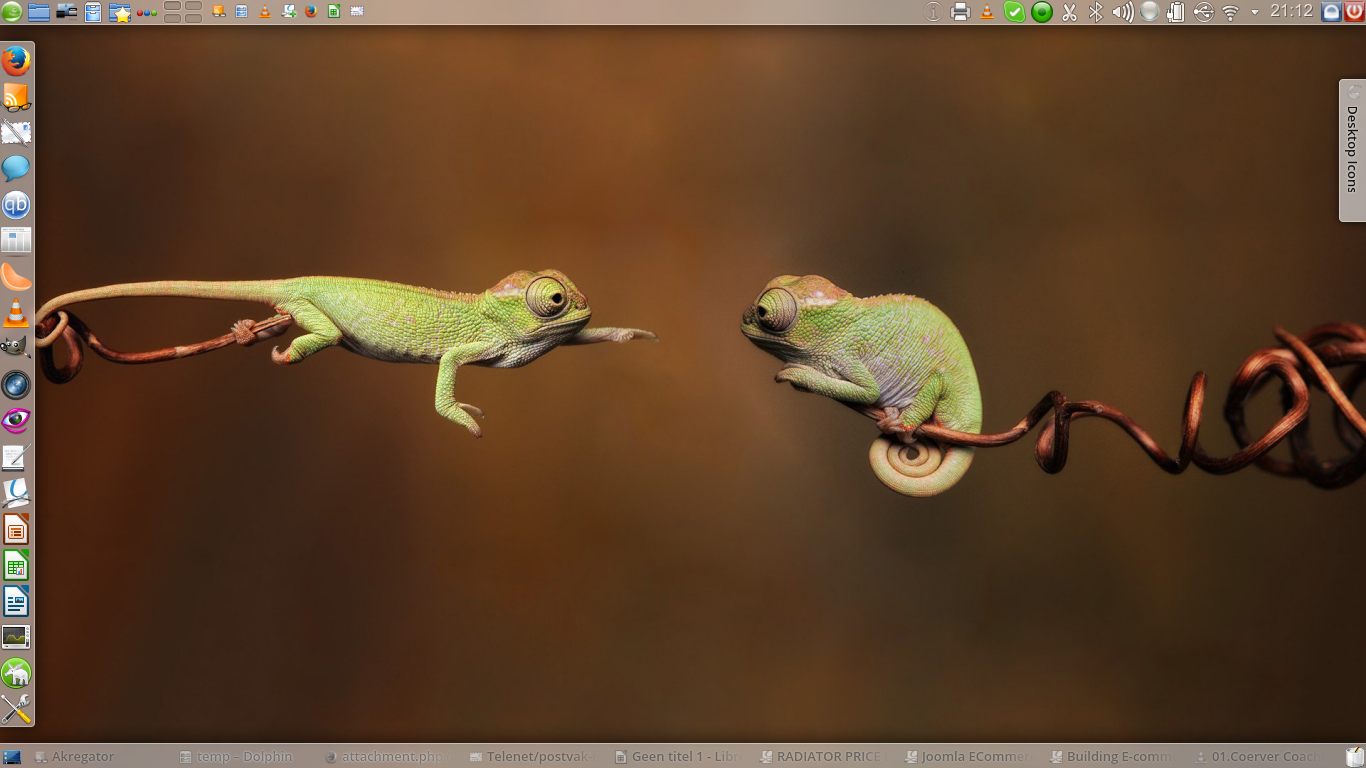The height and width of the screenshot is (768, 1366).
Task: Click the Klipper scissors tray icon
Action: [1069, 12]
